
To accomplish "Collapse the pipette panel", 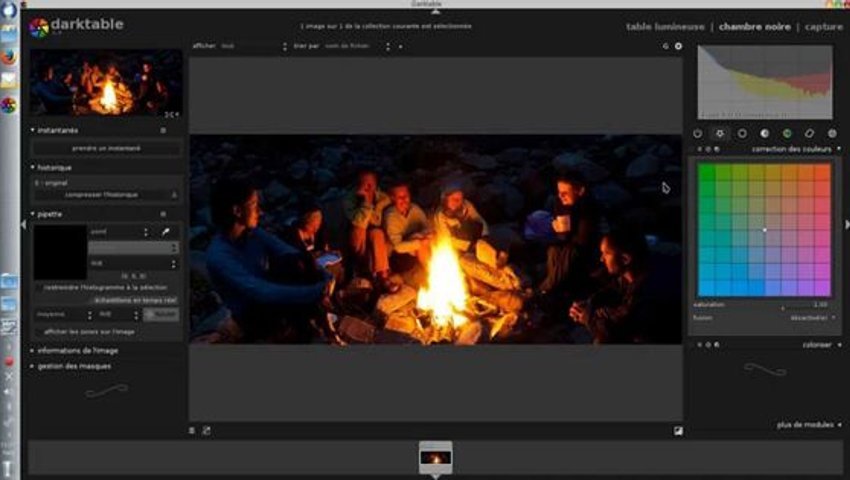I will pyautogui.click(x=33, y=214).
